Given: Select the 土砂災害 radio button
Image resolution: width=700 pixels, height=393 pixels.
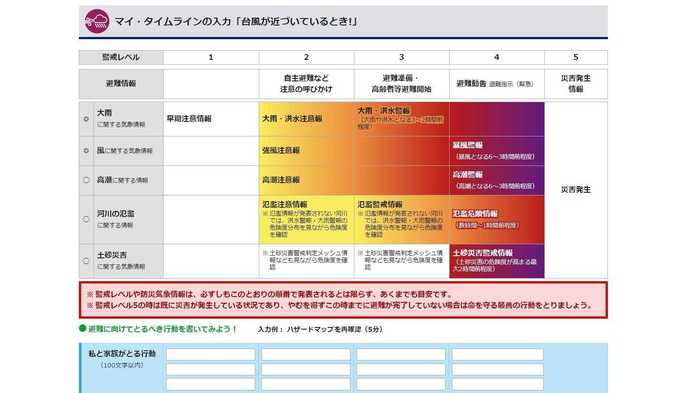Looking at the screenshot, I should point(86,261).
